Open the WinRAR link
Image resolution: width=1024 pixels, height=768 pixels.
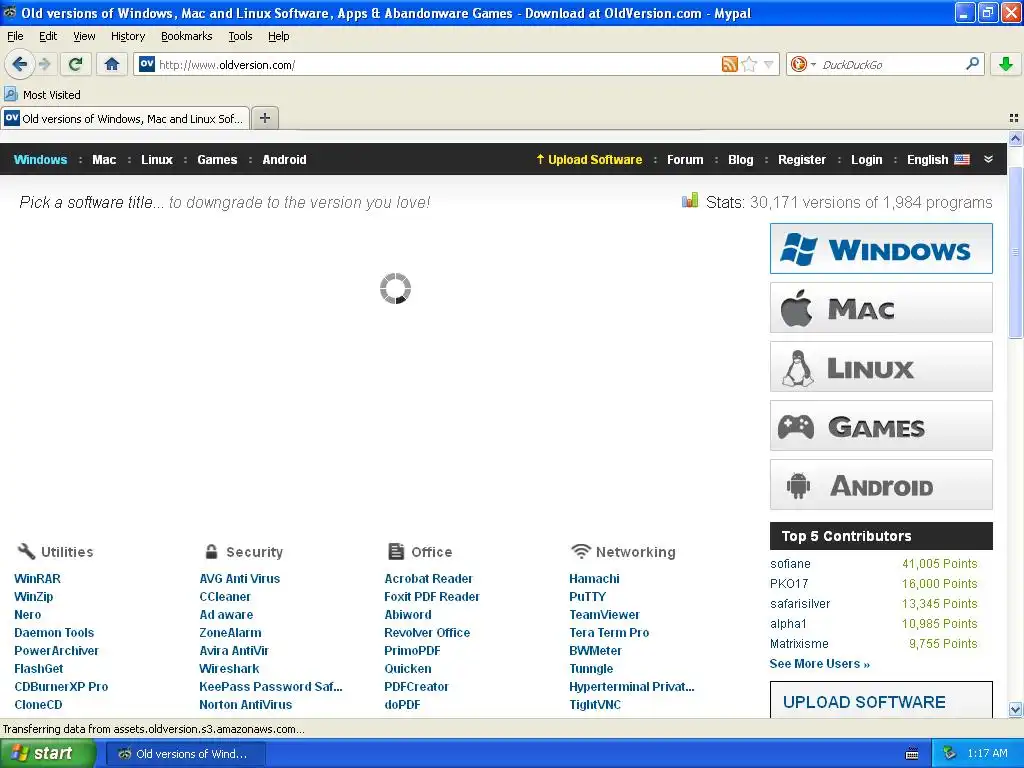(x=37, y=579)
